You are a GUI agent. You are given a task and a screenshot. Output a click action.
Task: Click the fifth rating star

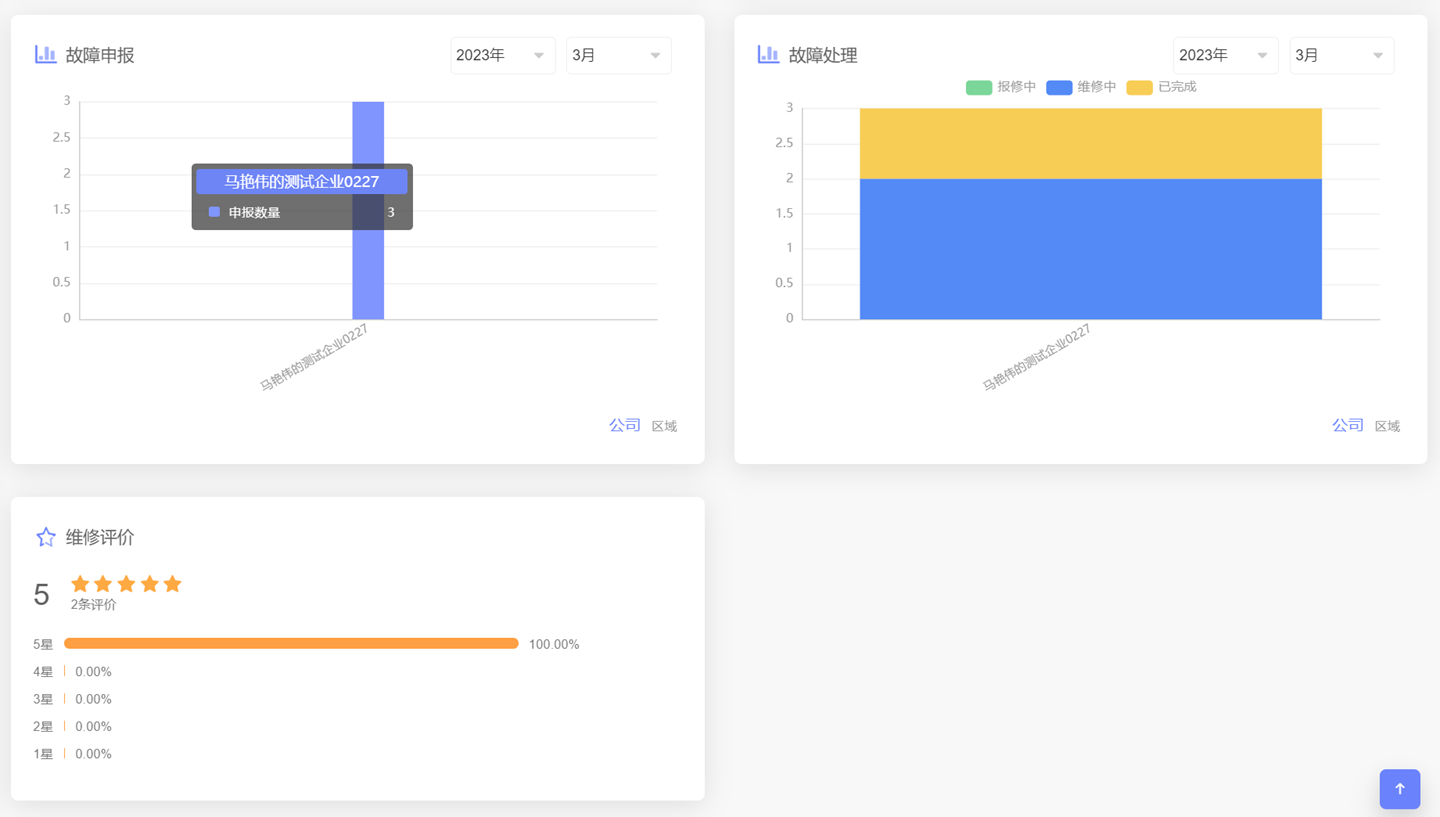point(172,584)
